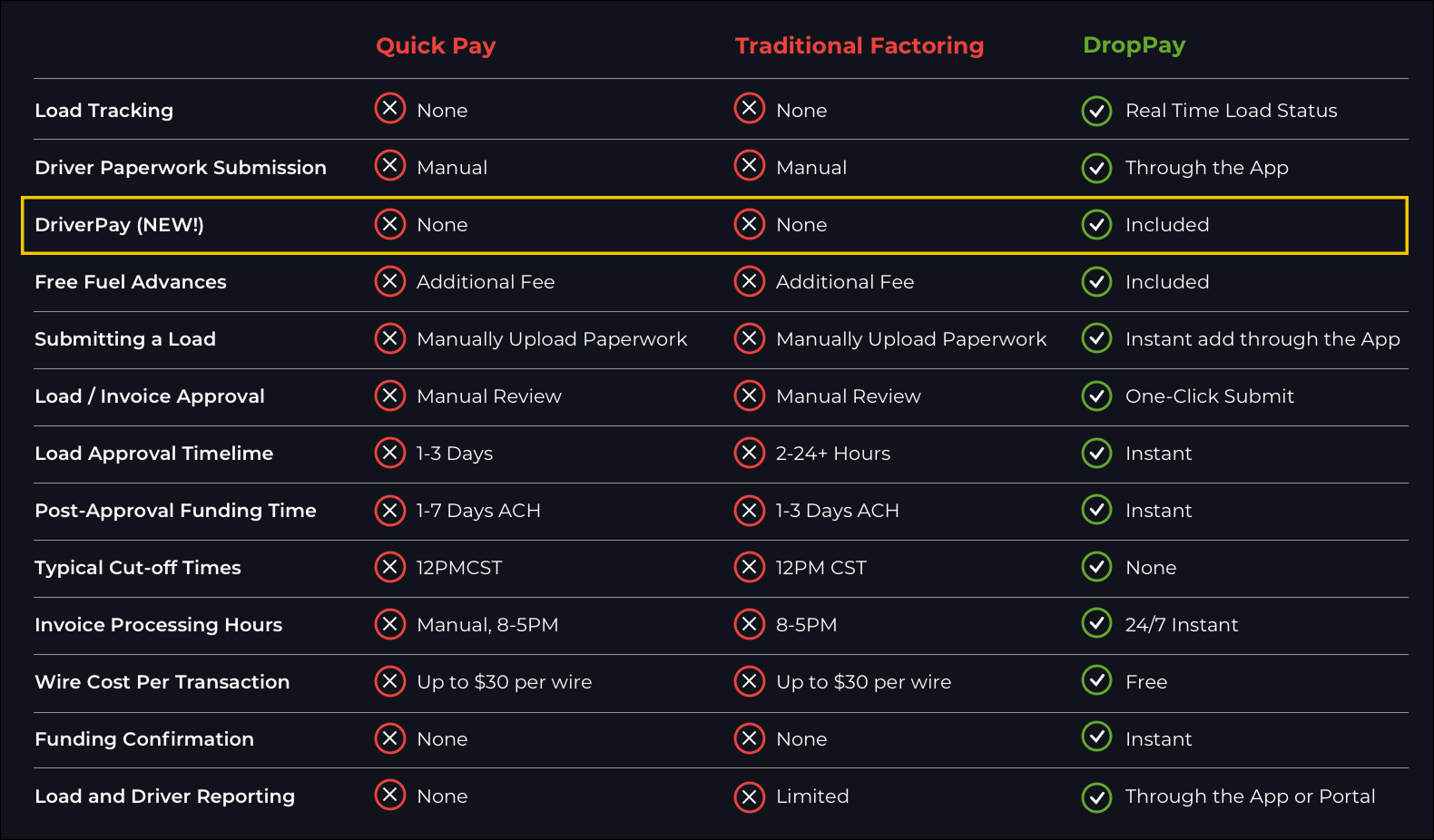Click the red X icon beside 1-7 Days ACH
Screen dimensions: 1434x840
pyautogui.click(x=390, y=511)
